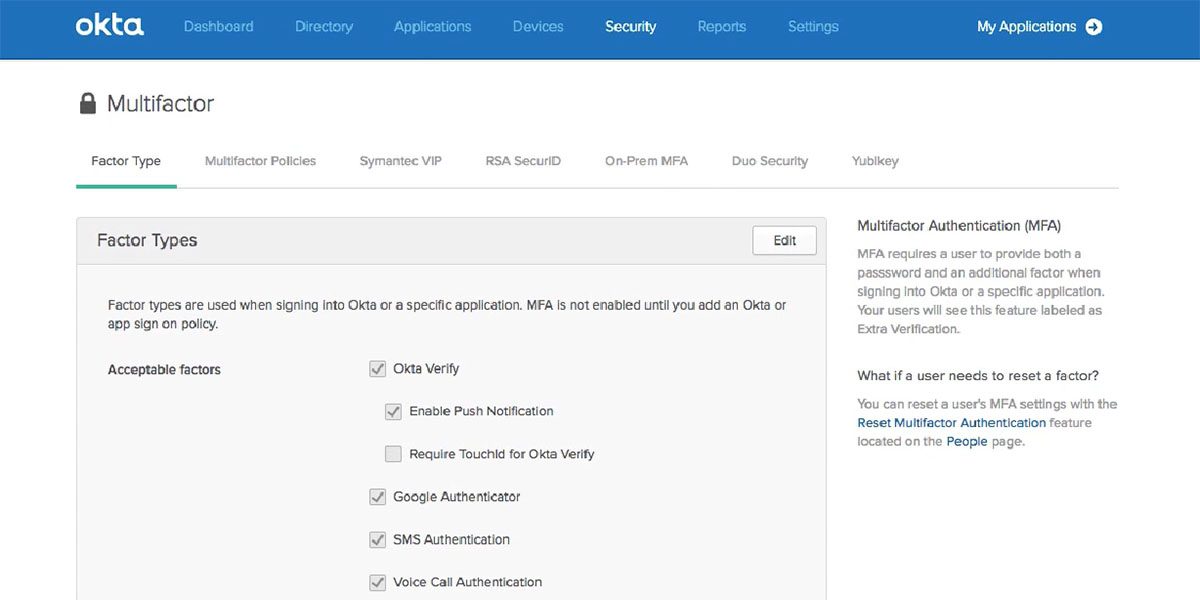Click the People page link
The width and height of the screenshot is (1200, 600).
tap(966, 441)
